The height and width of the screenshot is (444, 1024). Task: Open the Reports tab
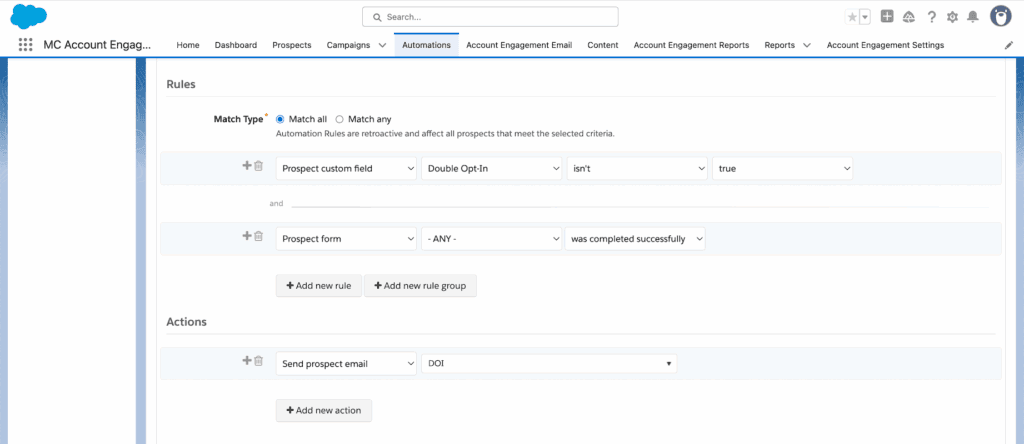780,45
